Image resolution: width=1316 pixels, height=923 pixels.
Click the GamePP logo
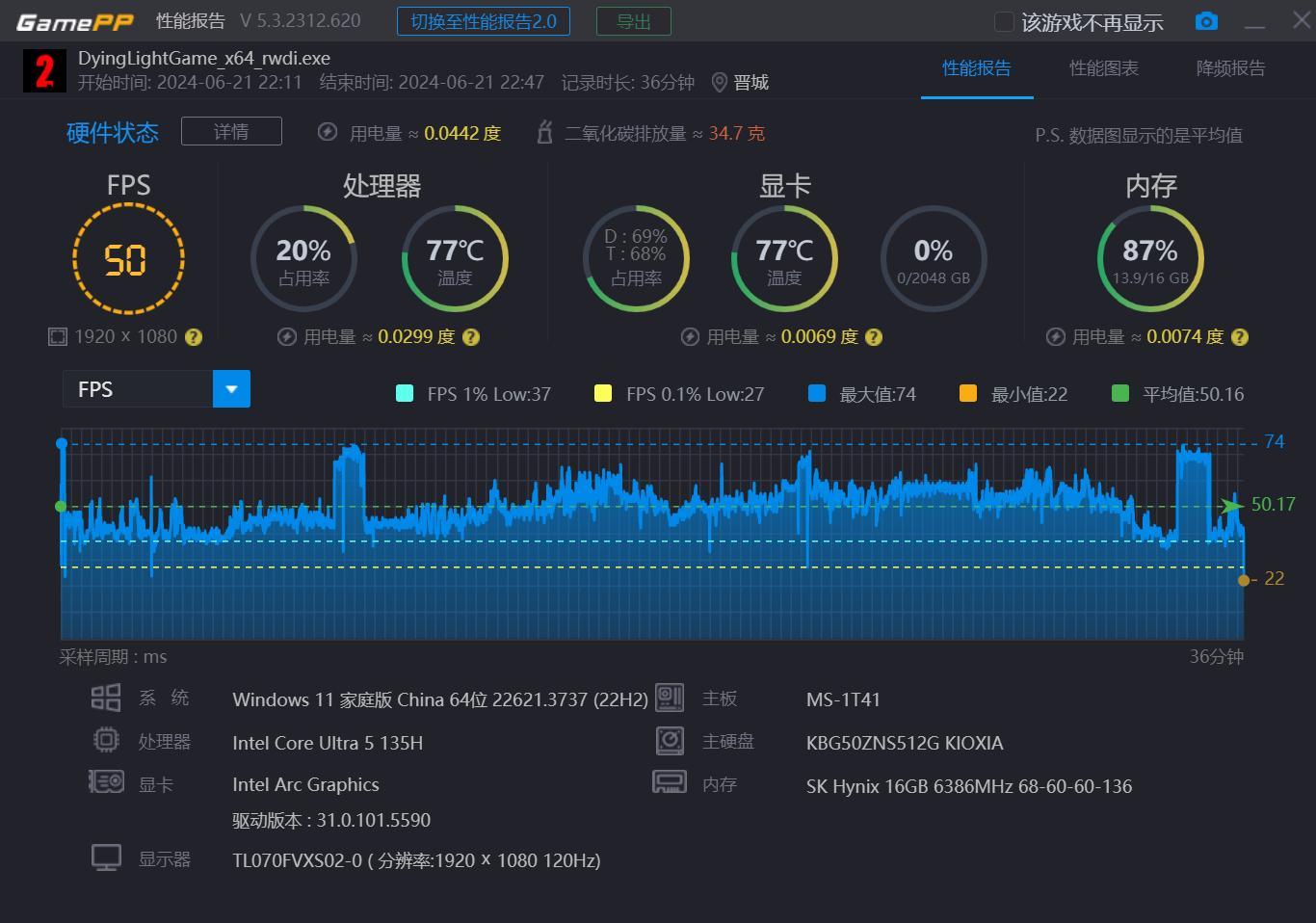(75, 21)
